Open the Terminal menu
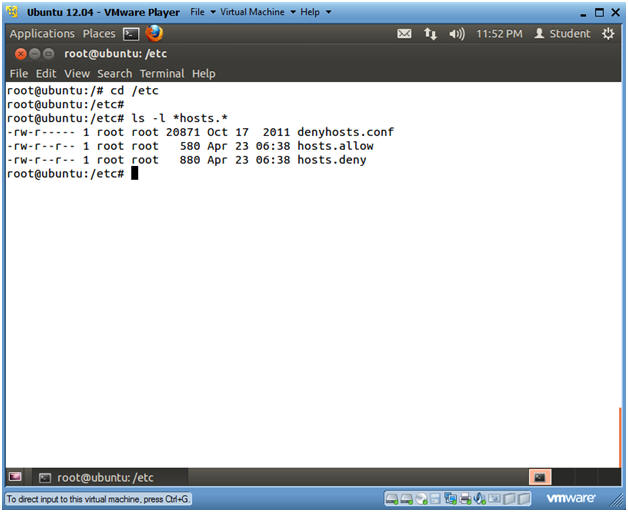The width and height of the screenshot is (628, 512). (162, 74)
